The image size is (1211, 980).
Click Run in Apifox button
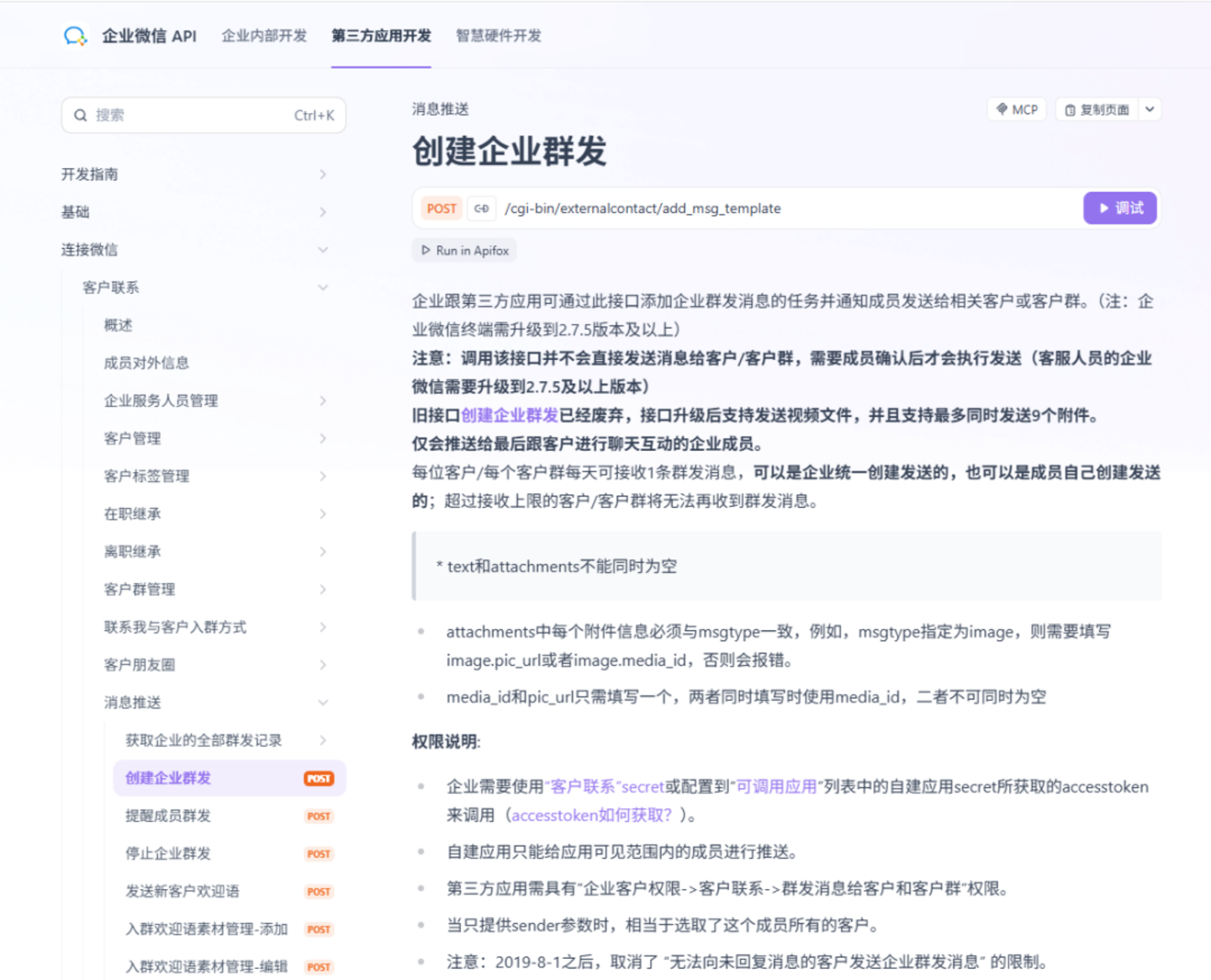point(464,251)
